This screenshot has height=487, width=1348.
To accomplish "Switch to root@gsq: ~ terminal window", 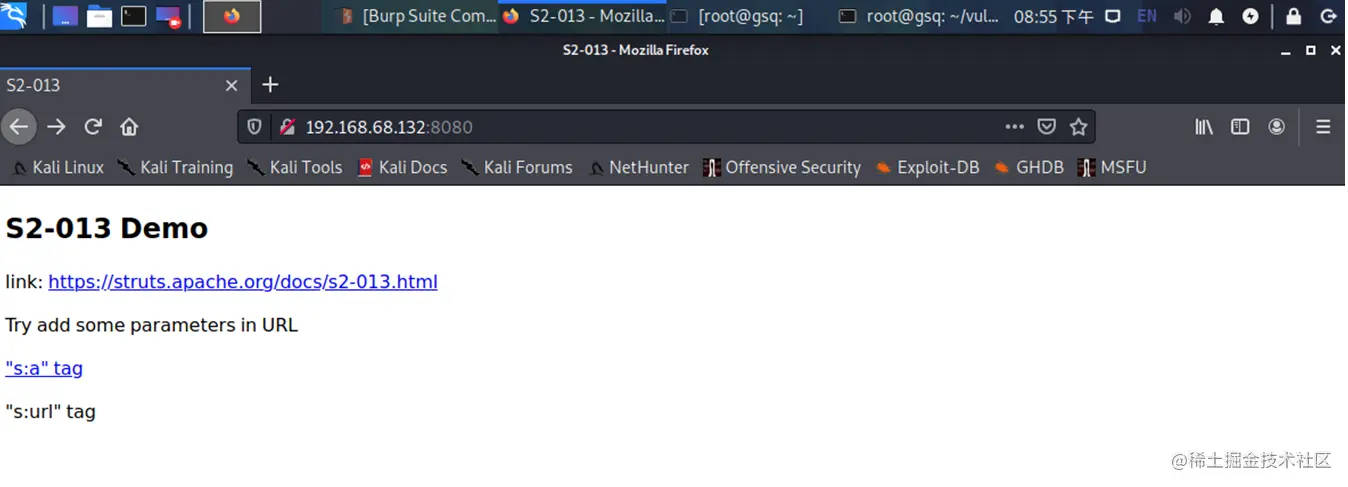I will point(738,16).
